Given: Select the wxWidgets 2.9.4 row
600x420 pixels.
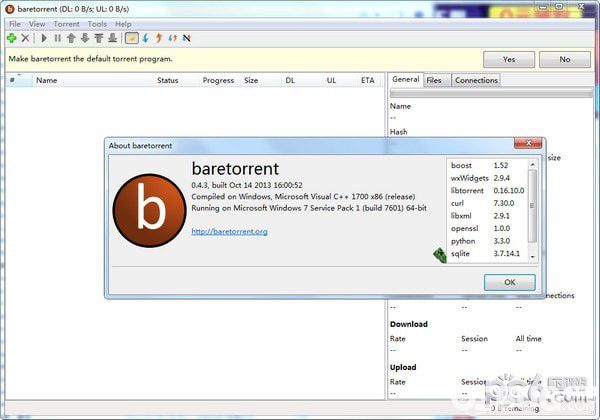Looking at the screenshot, I should (487, 178).
